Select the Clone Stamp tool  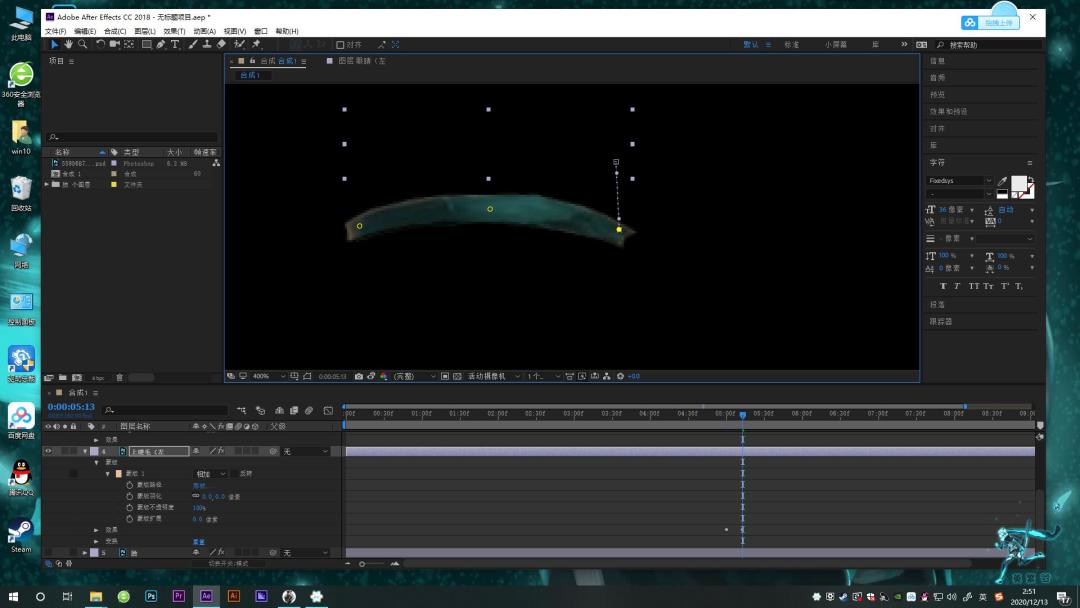pyautogui.click(x=207, y=44)
